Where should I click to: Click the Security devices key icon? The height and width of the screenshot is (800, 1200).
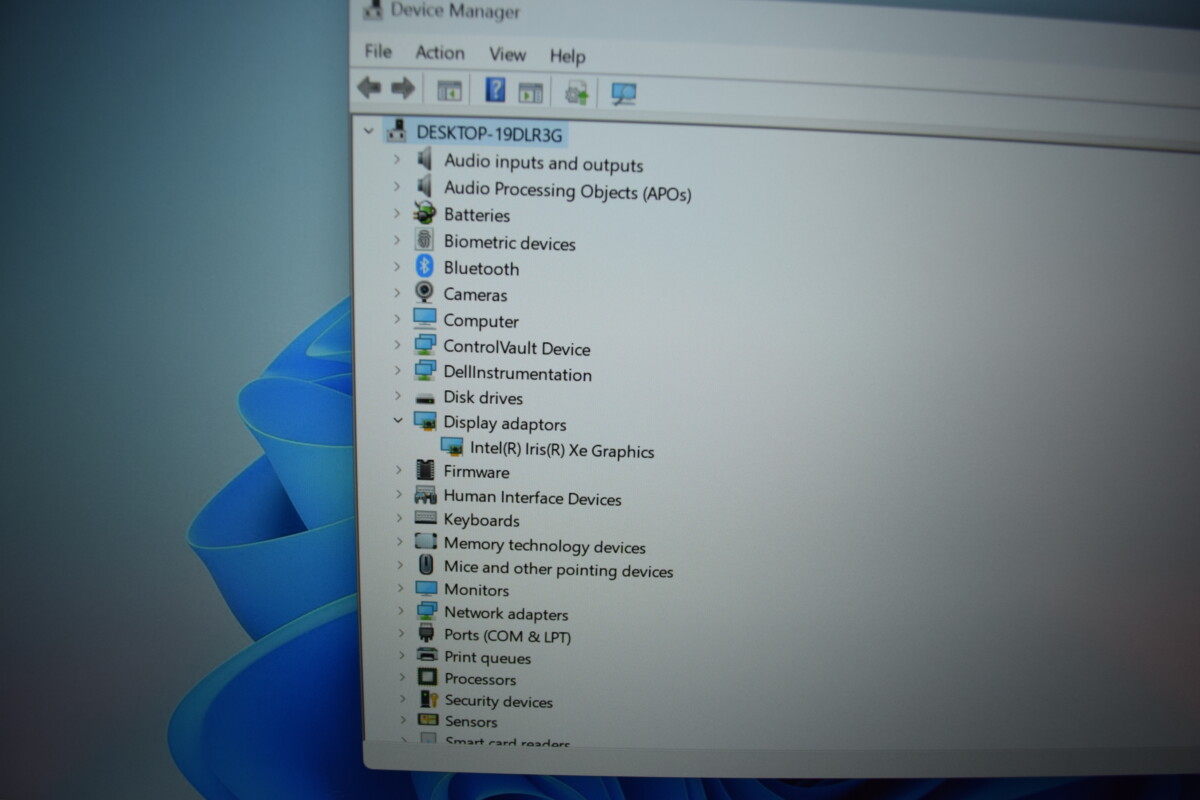428,699
